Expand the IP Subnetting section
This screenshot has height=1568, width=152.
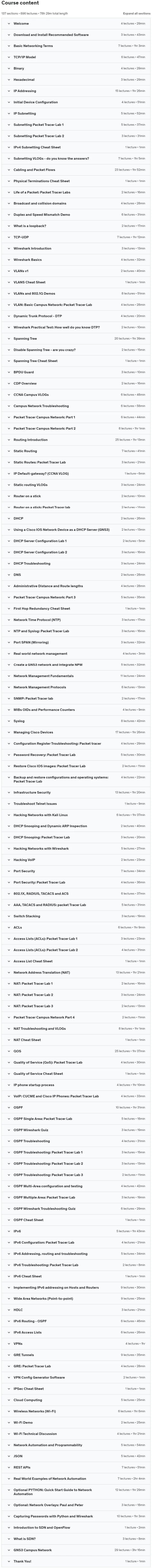click(76, 114)
